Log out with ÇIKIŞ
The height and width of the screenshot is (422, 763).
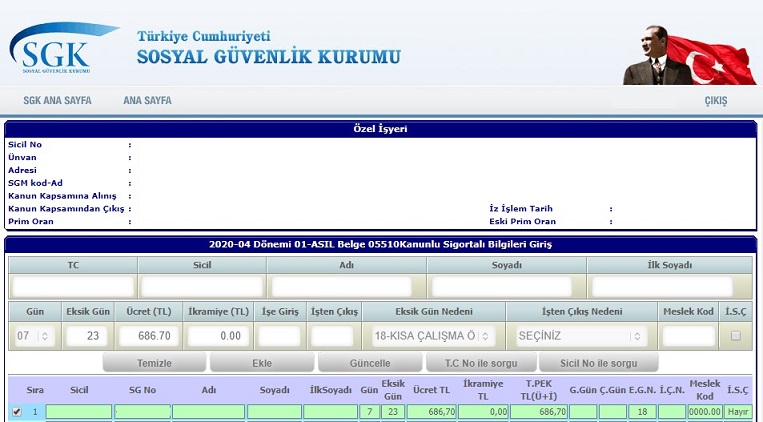point(716,101)
